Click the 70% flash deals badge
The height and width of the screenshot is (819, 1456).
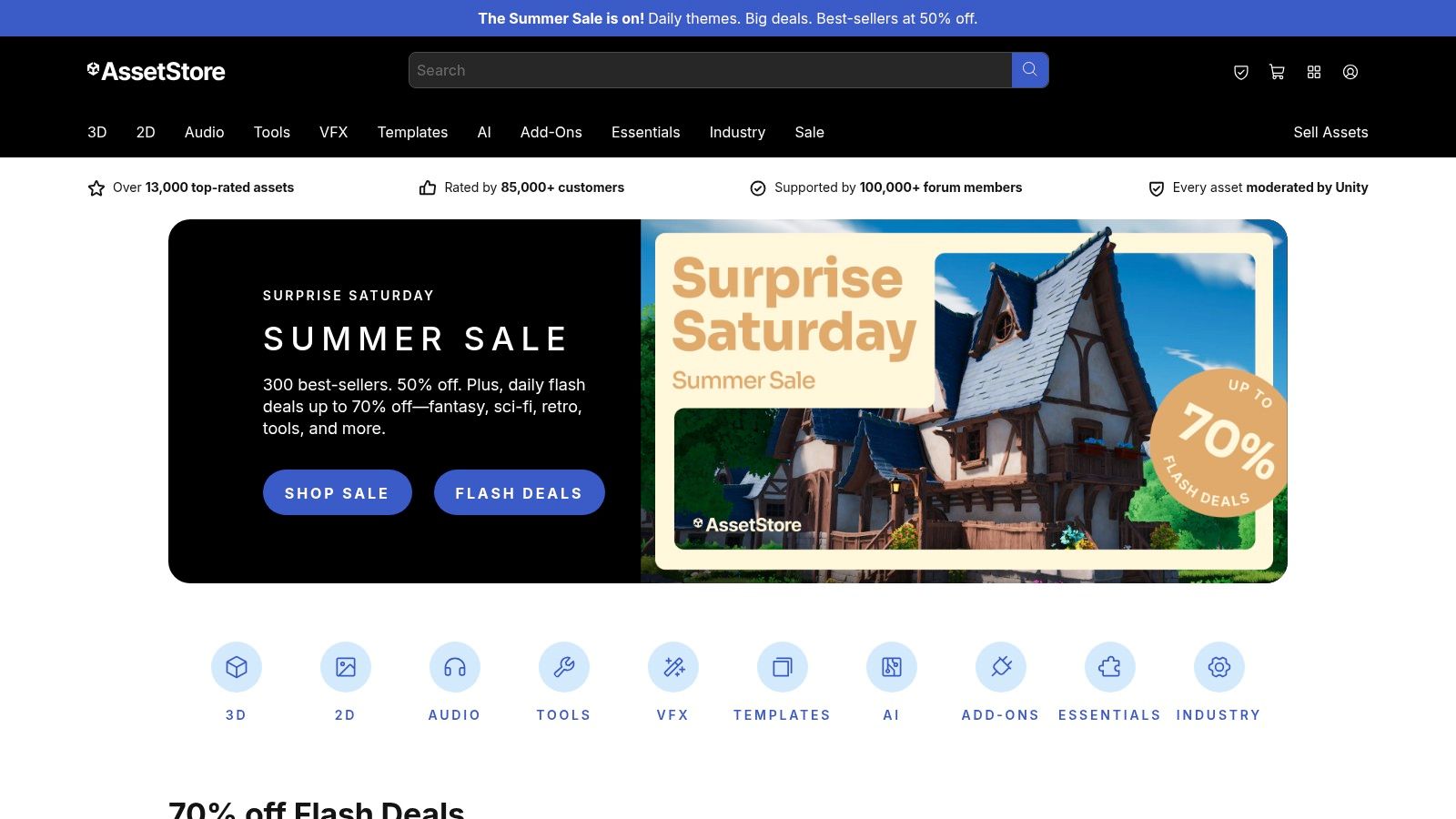tap(1219, 443)
